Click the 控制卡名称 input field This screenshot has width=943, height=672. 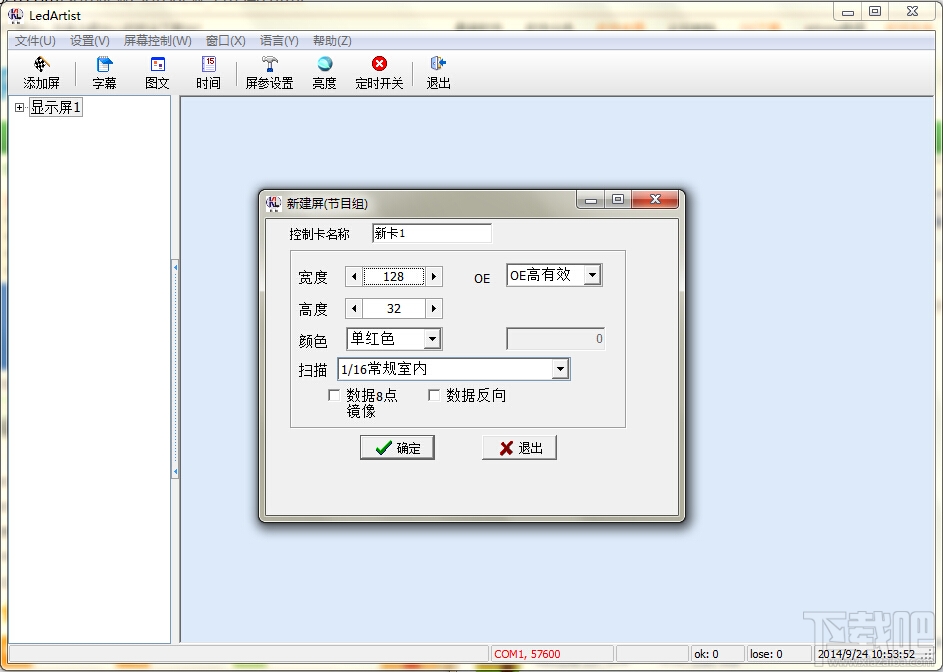point(432,233)
